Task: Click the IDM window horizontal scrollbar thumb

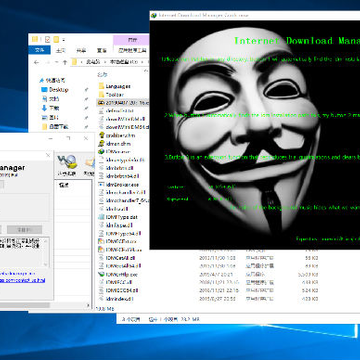Action: [x=25, y=305]
